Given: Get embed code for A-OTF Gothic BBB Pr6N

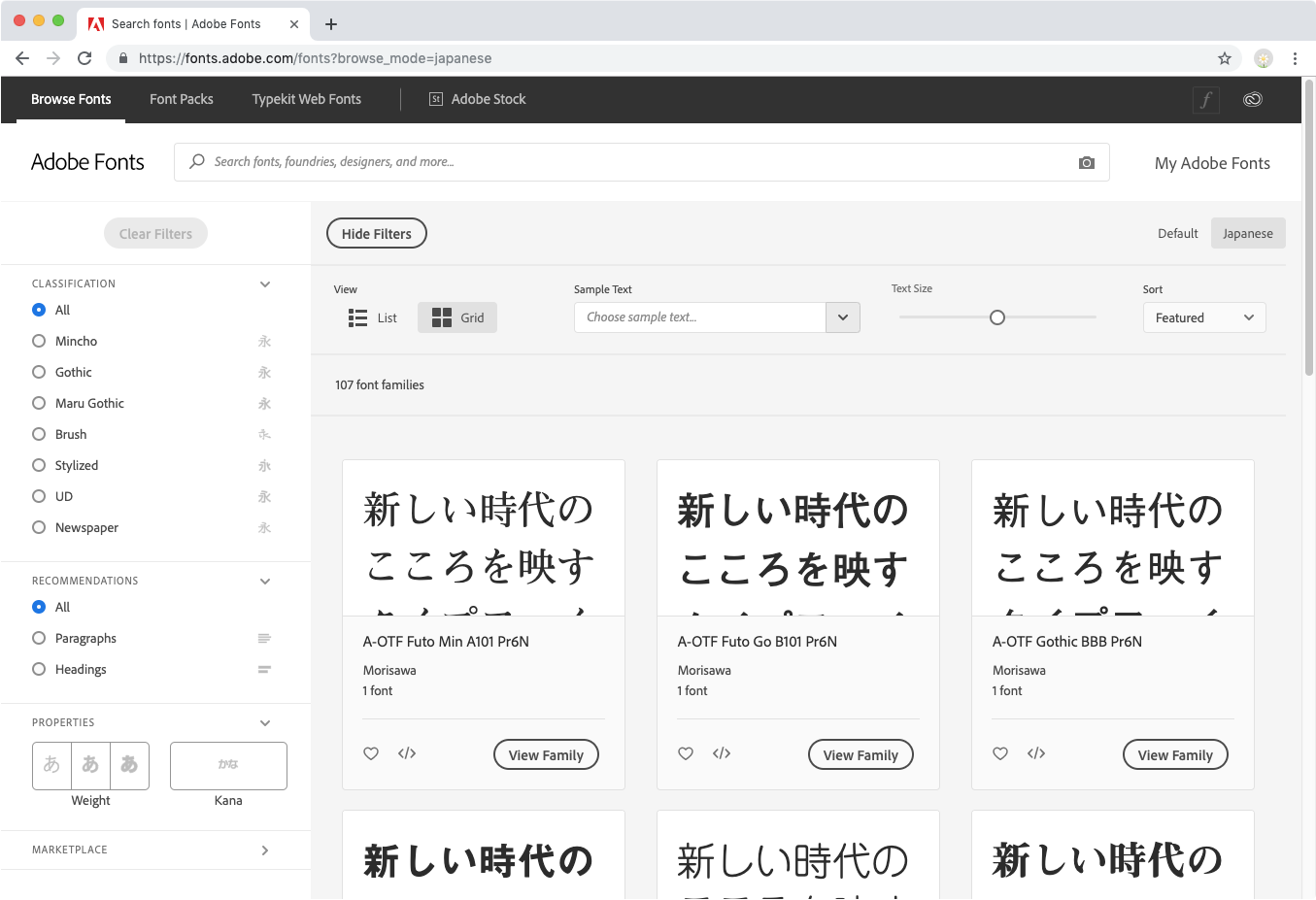Looking at the screenshot, I should pyautogui.click(x=1036, y=753).
